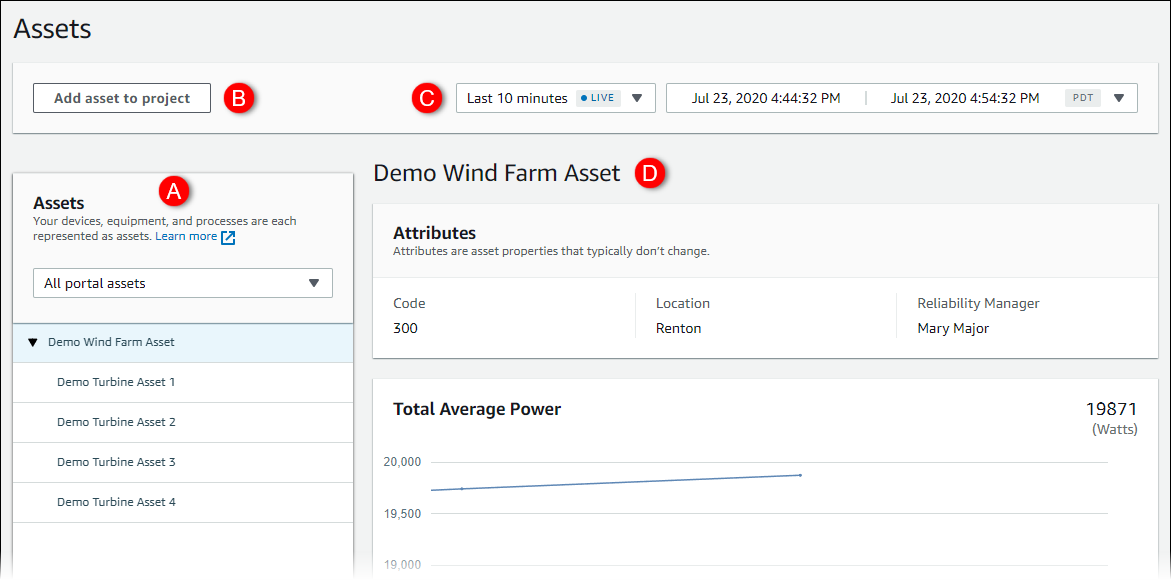
Task: Click the external link icon beside Learn more
Action: point(228,237)
